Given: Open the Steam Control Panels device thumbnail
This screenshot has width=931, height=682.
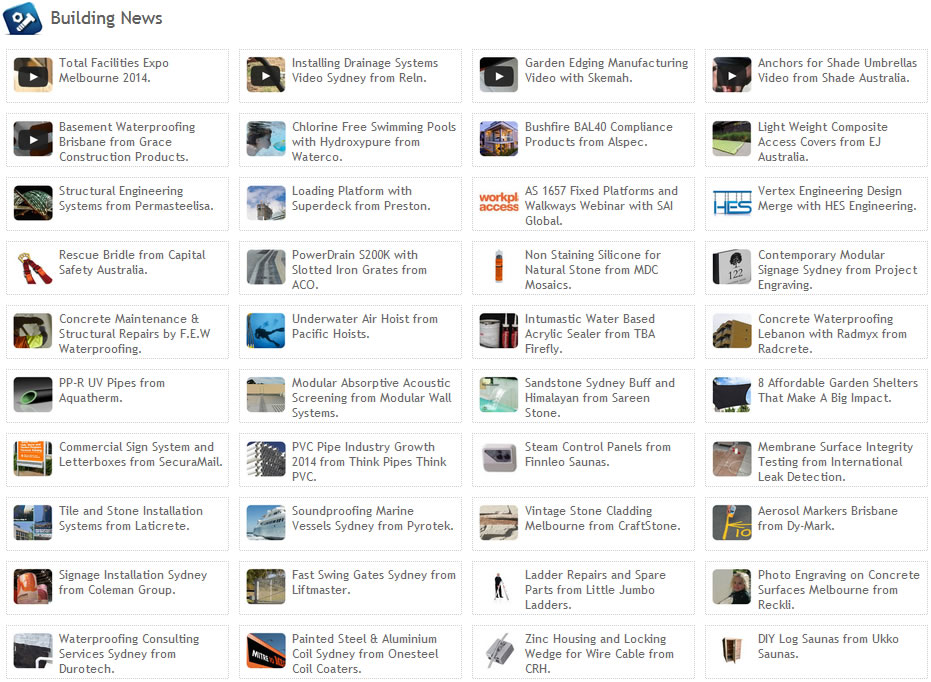Looking at the screenshot, I should 499,459.
